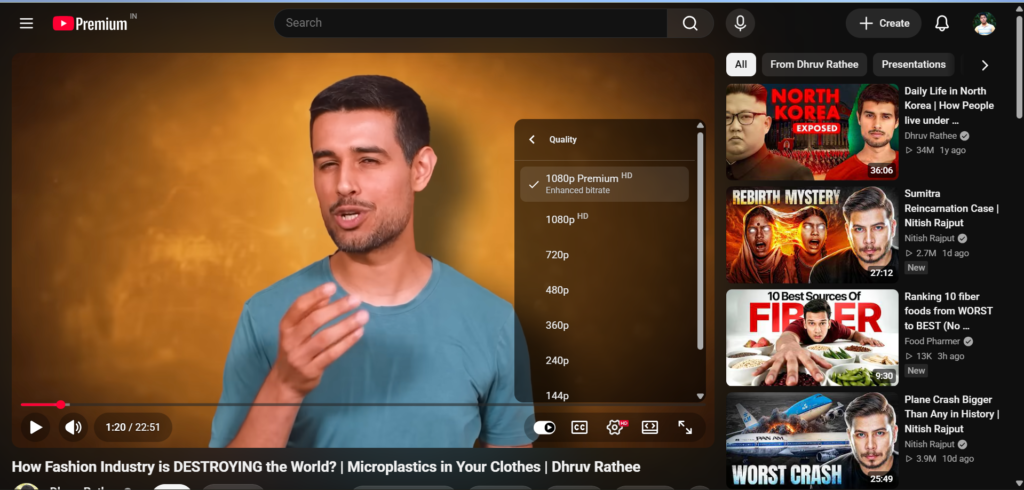This screenshot has height=490, width=1024.
Task: Select the From Dhruv Rathee chip
Action: tap(814, 65)
